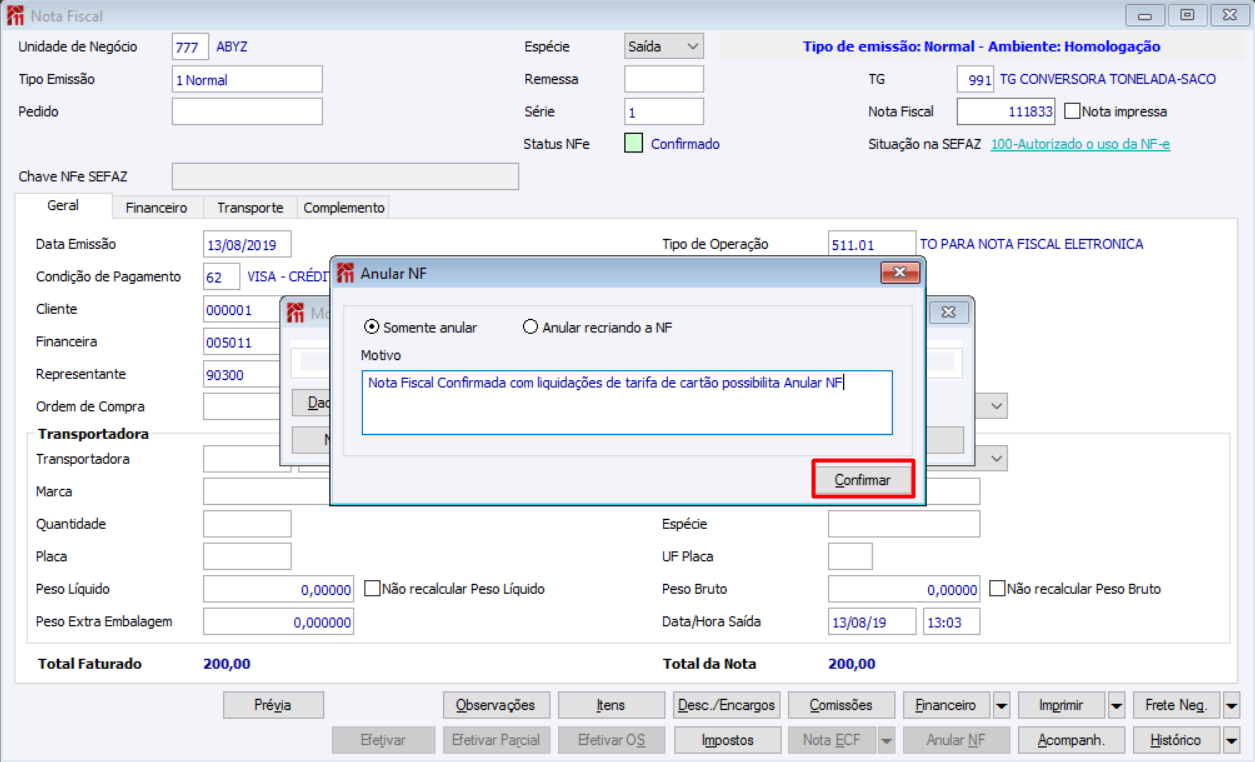
Task: Toggle Não recalcular Peso Líquido checkbox
Action: coord(374,588)
